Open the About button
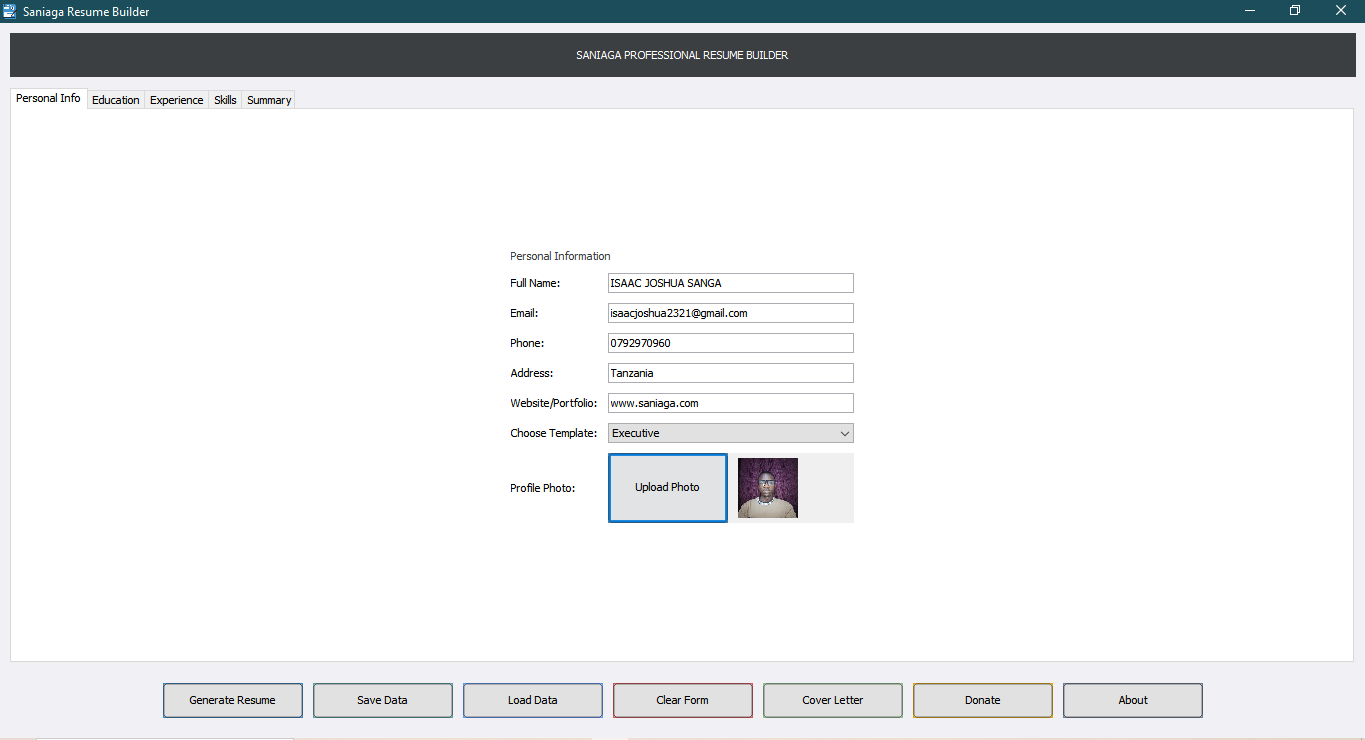The width and height of the screenshot is (1365, 740). pyautogui.click(x=1133, y=700)
